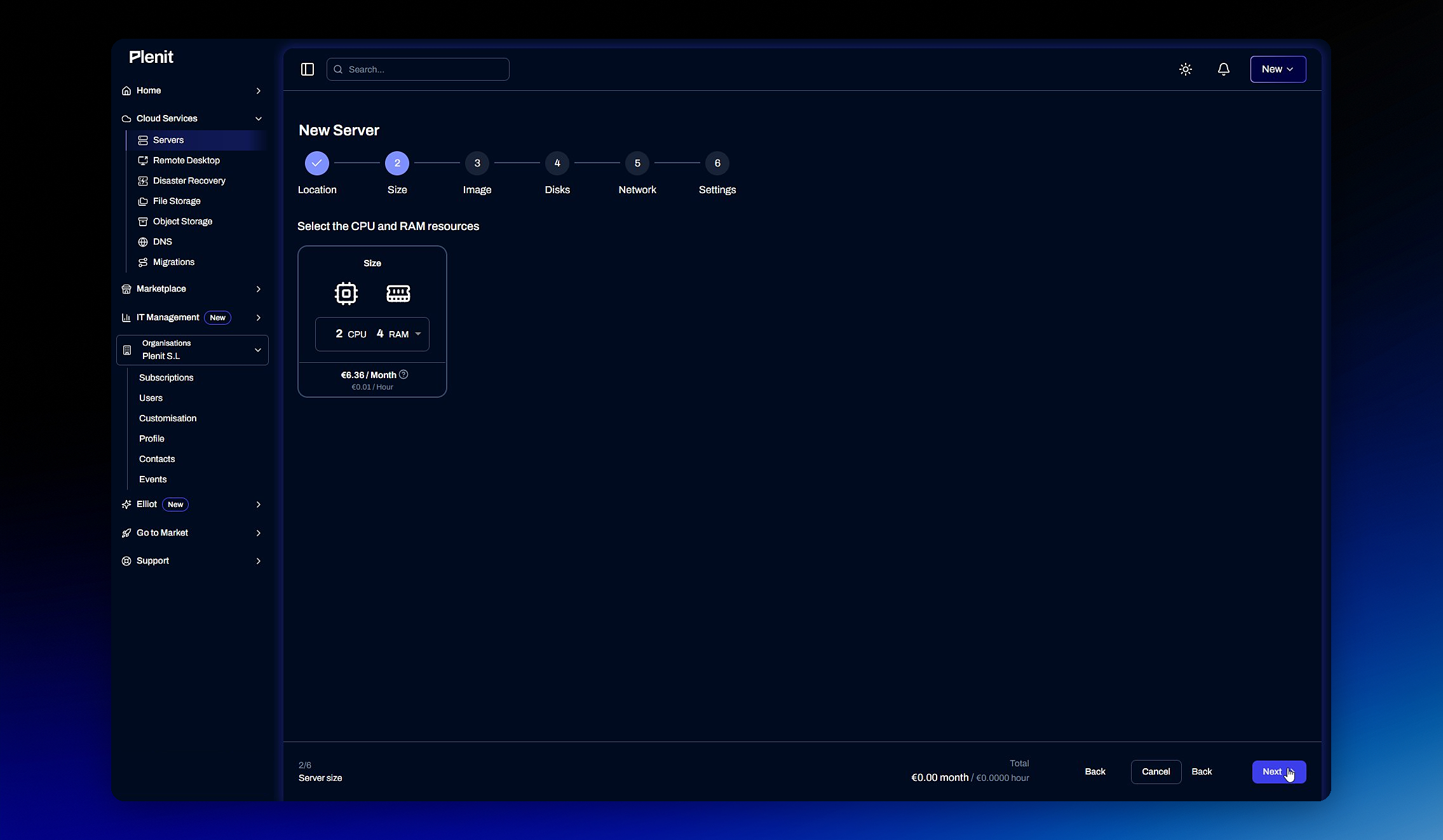
Task: Click the price help question icon
Action: tap(403, 375)
